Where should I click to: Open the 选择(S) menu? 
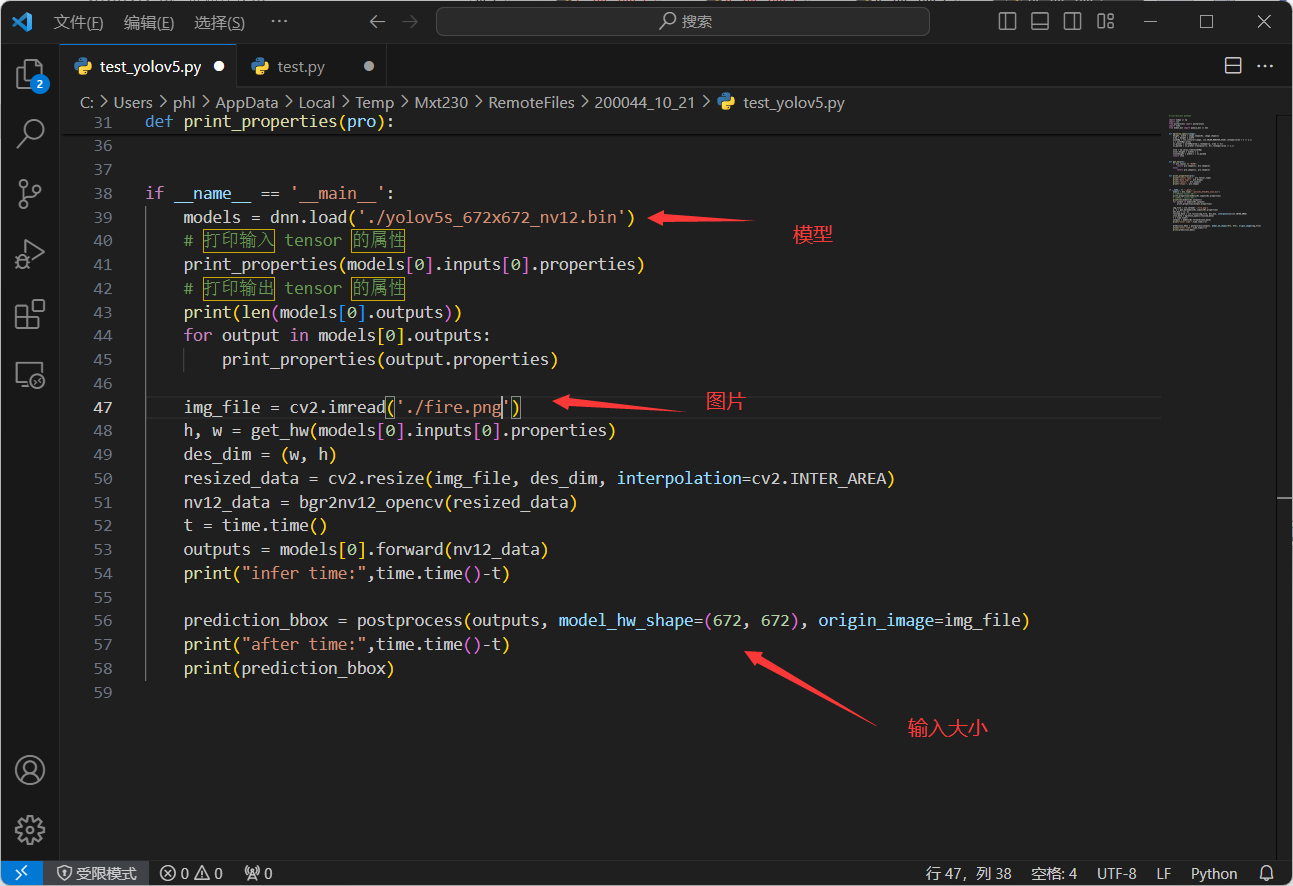pyautogui.click(x=219, y=22)
